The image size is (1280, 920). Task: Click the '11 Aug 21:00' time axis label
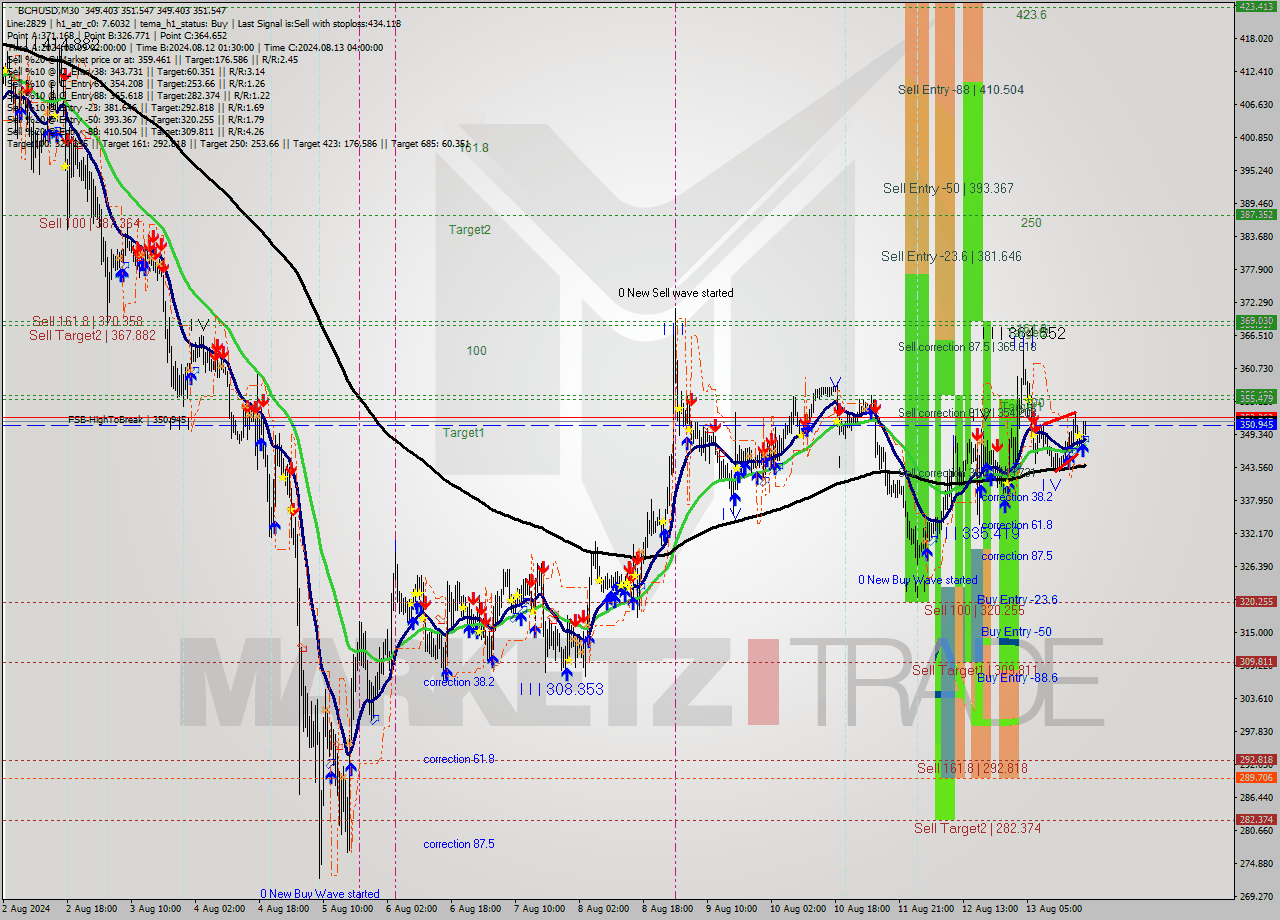click(x=927, y=909)
